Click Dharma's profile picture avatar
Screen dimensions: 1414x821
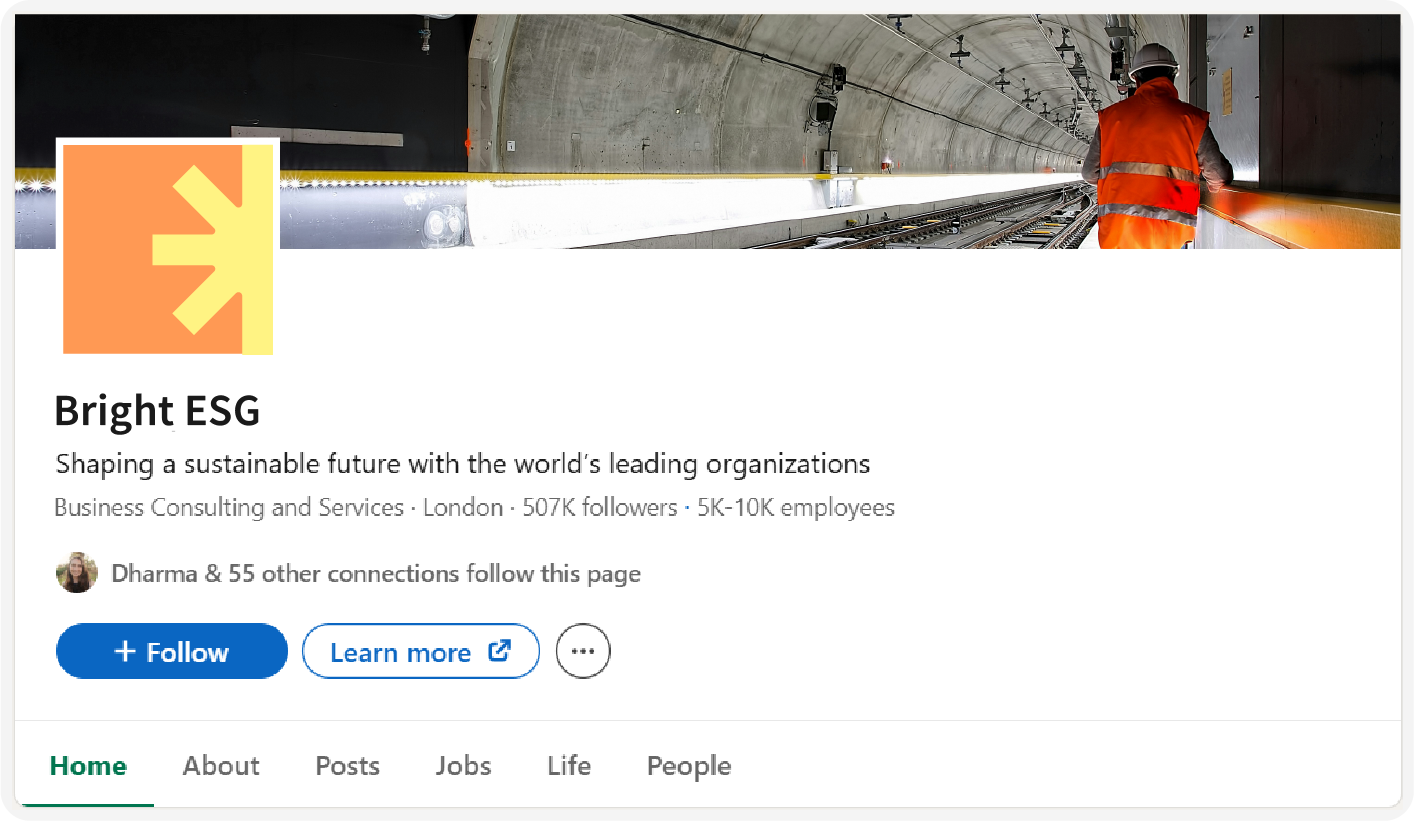[x=77, y=573]
